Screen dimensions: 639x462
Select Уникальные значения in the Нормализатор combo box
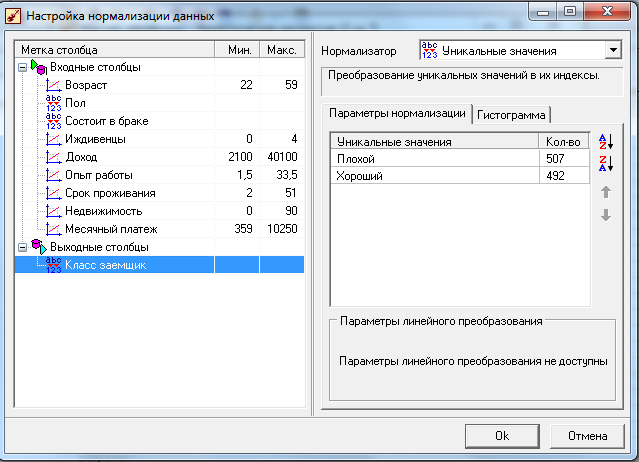[x=520, y=51]
